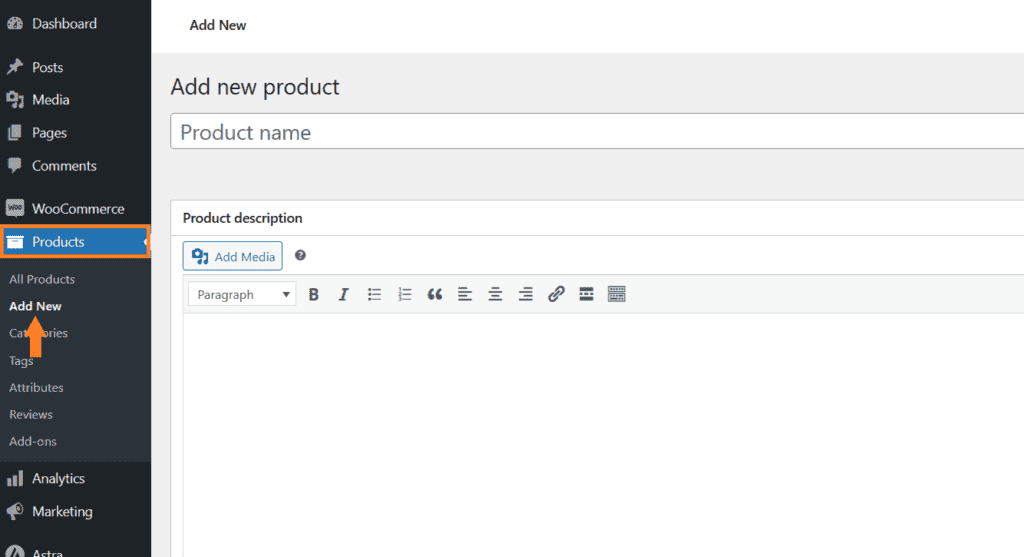Screen dimensions: 1024x557
Task: Center align the text
Action: (495, 294)
